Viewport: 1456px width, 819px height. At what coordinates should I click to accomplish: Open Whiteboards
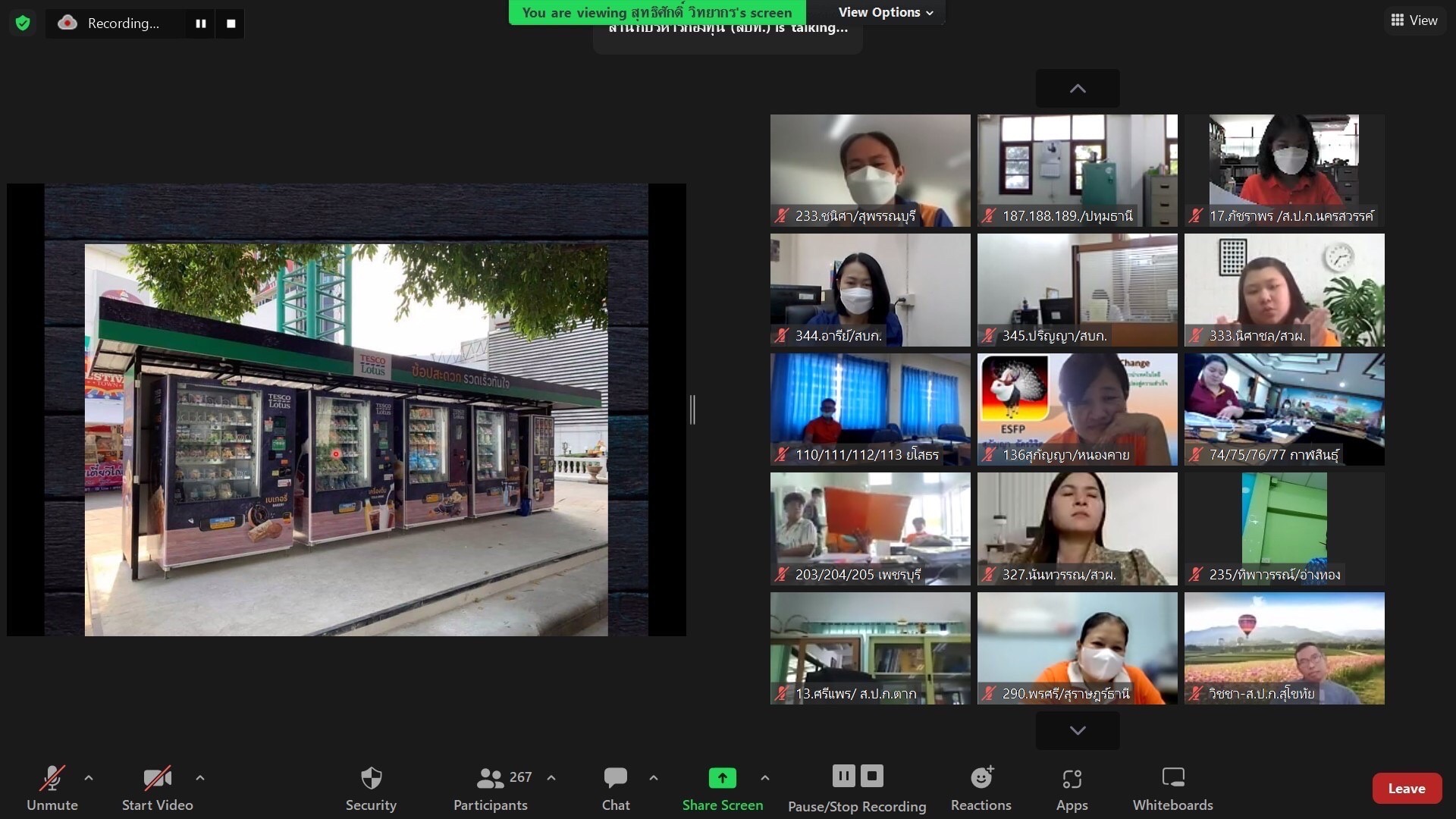(x=1172, y=788)
